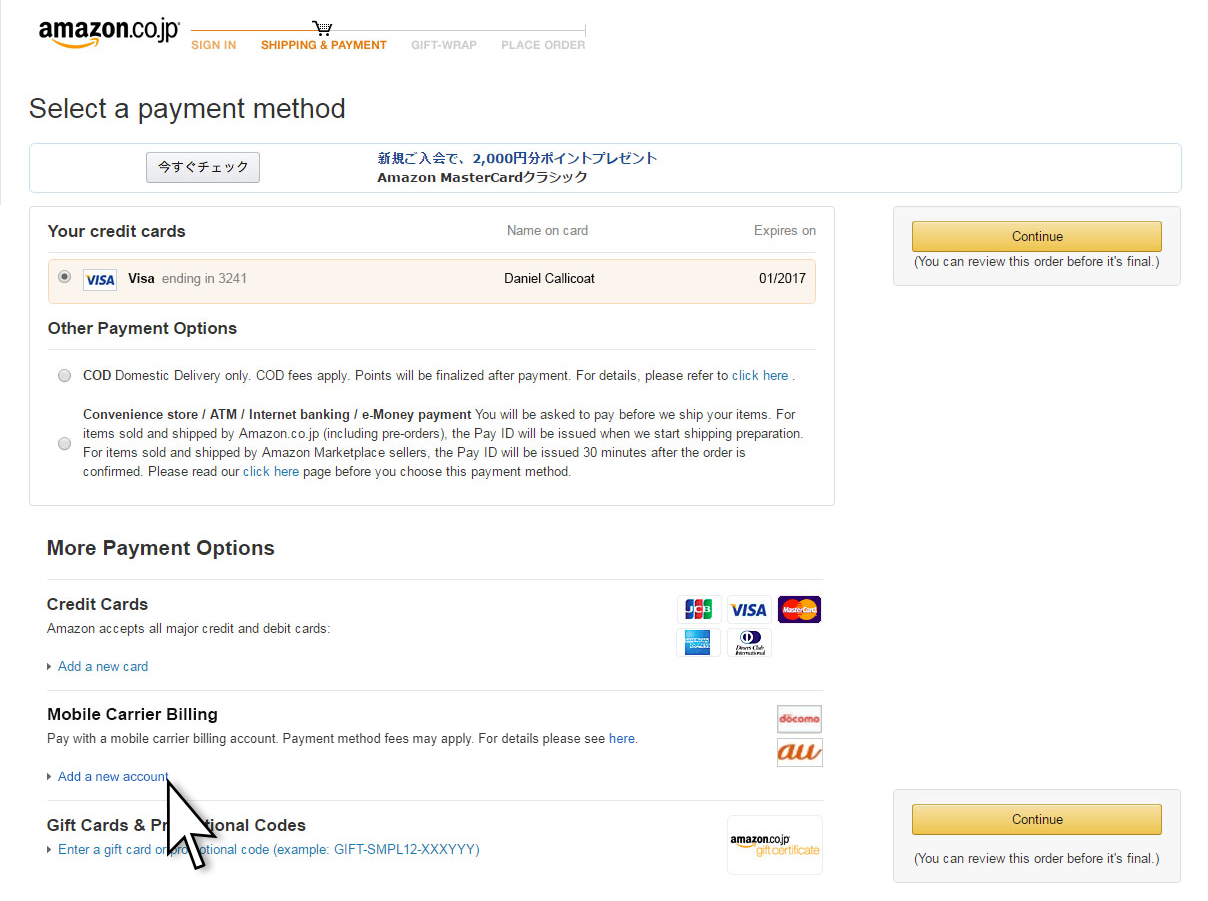1208x901 pixels.
Task: Select the Visa ending in 3241 radio button
Action: 65,277
